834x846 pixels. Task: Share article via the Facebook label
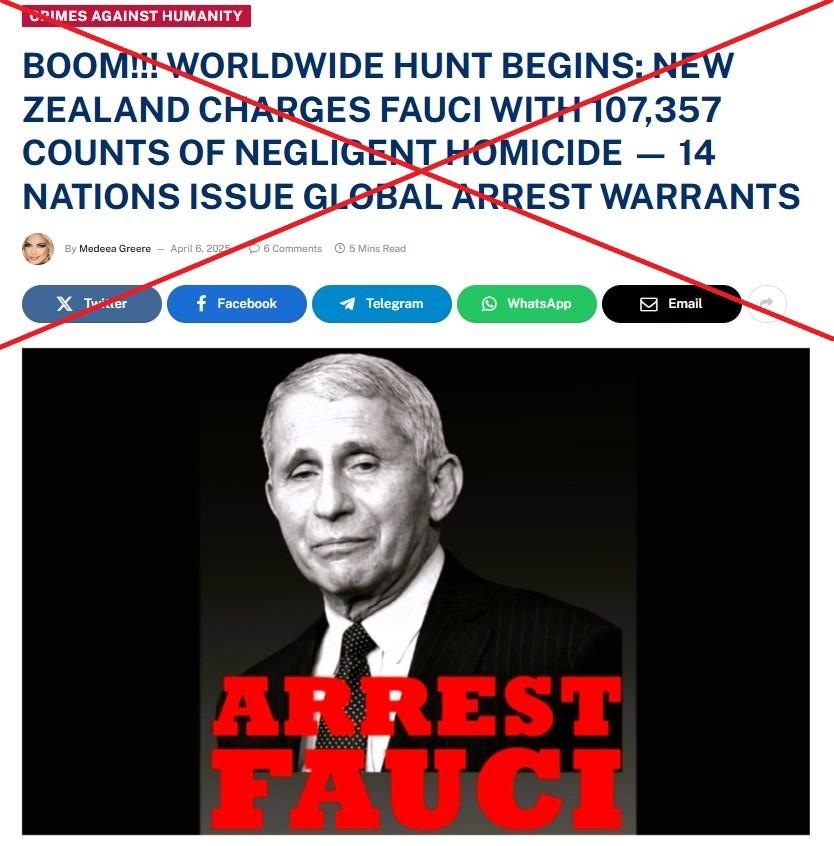247,304
